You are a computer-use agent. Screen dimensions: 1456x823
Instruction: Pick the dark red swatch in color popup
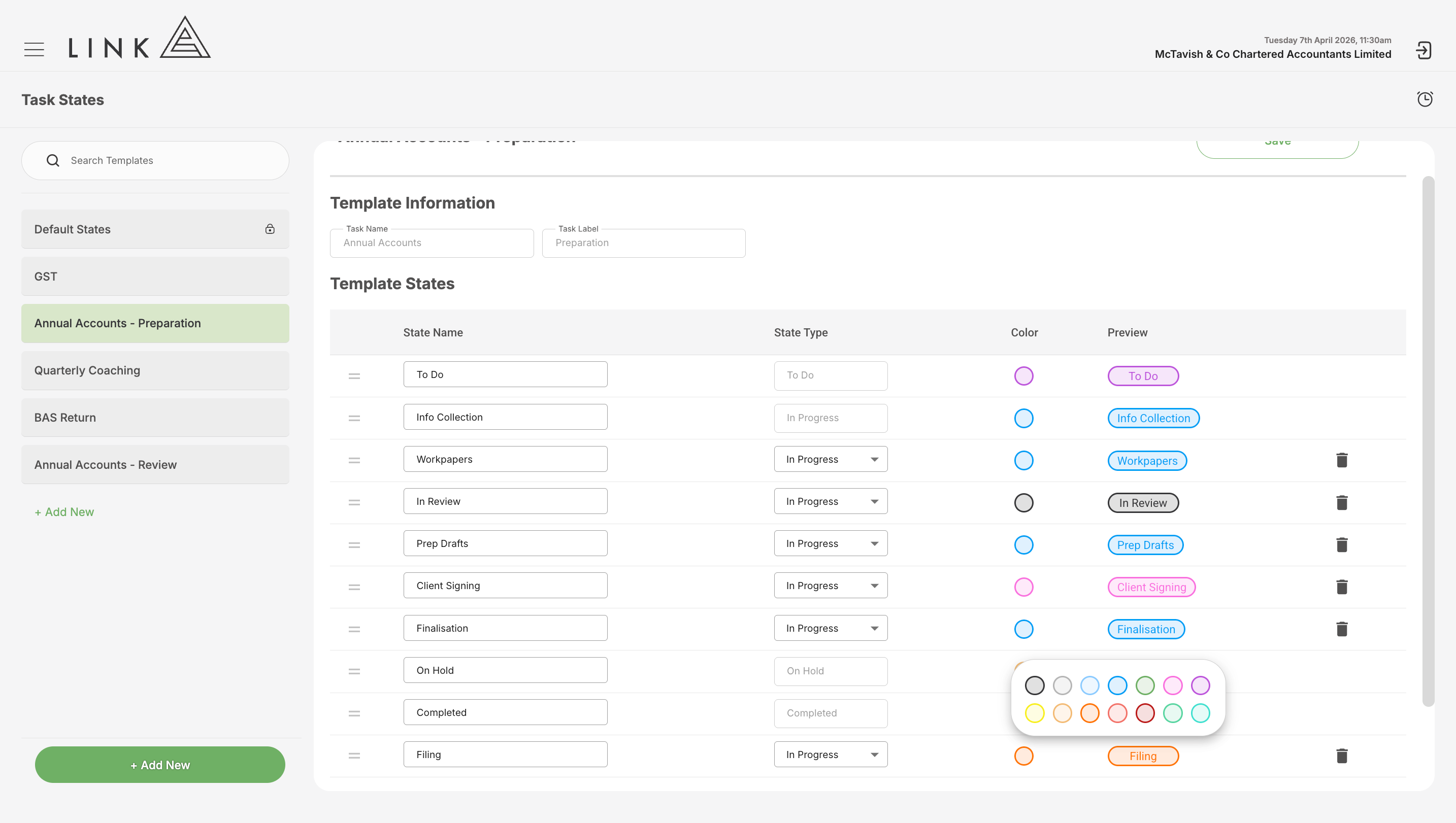(1145, 713)
